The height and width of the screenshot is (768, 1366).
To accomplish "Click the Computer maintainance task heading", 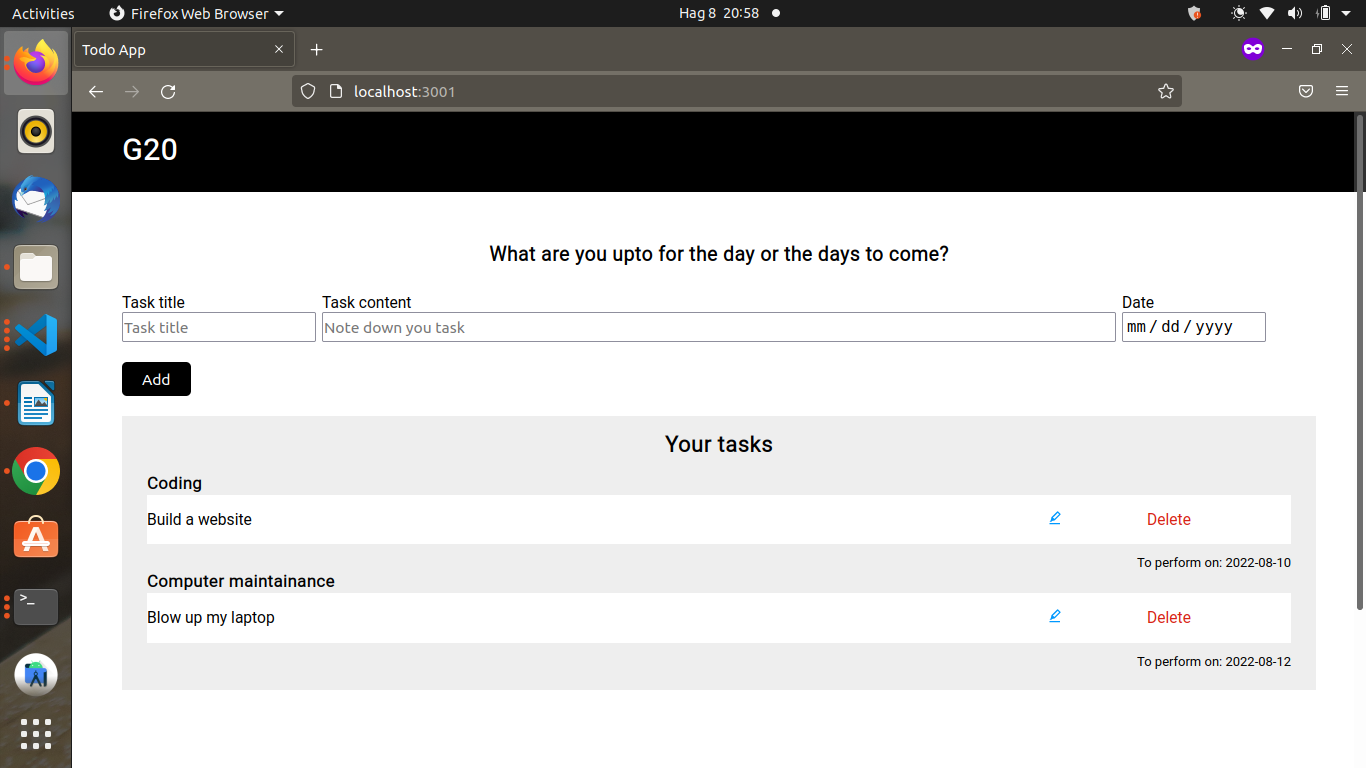I will coord(241,581).
